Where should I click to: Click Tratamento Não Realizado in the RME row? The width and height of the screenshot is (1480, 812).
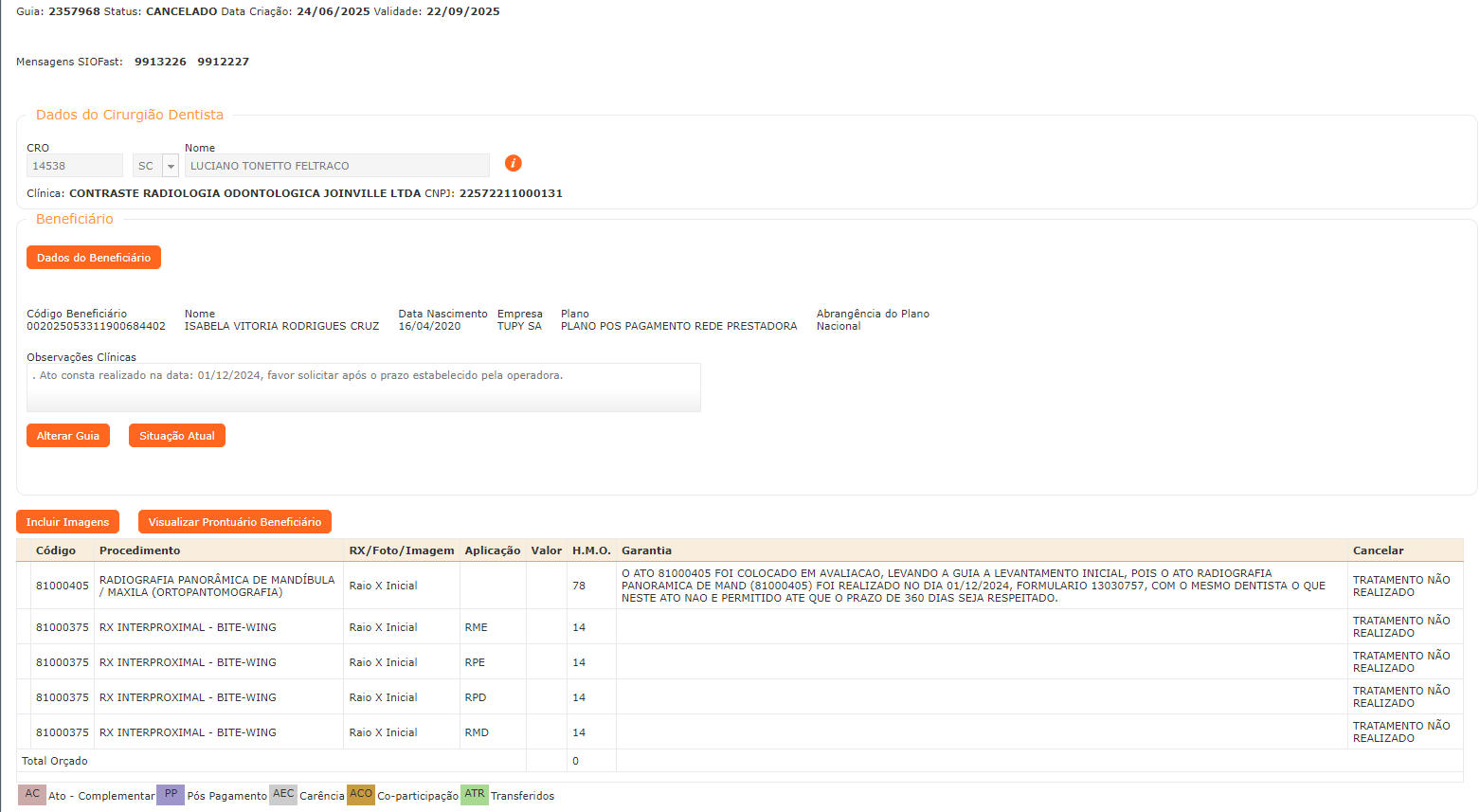coord(1401,626)
